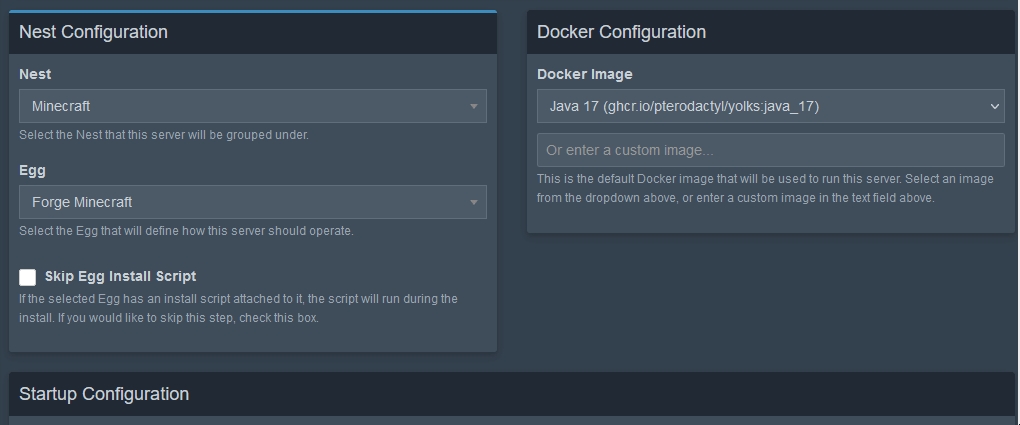Click the Java 17 image text
Screen dimensions: 1020x425
(684, 106)
